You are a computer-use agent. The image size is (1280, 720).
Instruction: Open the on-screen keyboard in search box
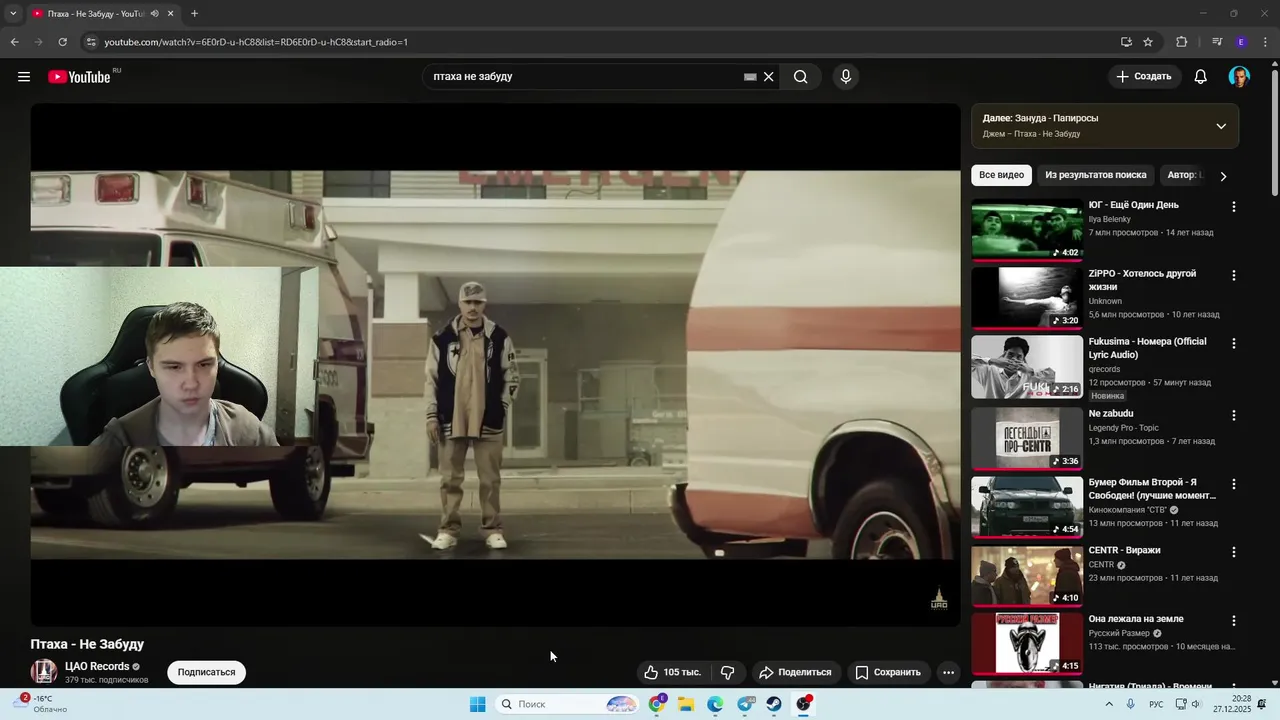[750, 77]
